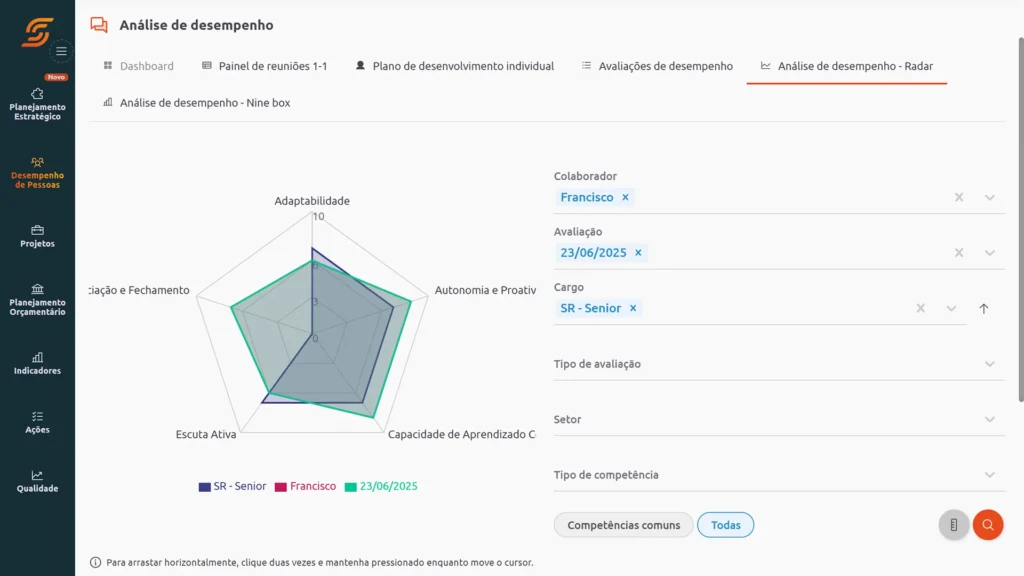Click the up arrow next to Cargo
Image resolution: width=1024 pixels, height=576 pixels.
[984, 309]
